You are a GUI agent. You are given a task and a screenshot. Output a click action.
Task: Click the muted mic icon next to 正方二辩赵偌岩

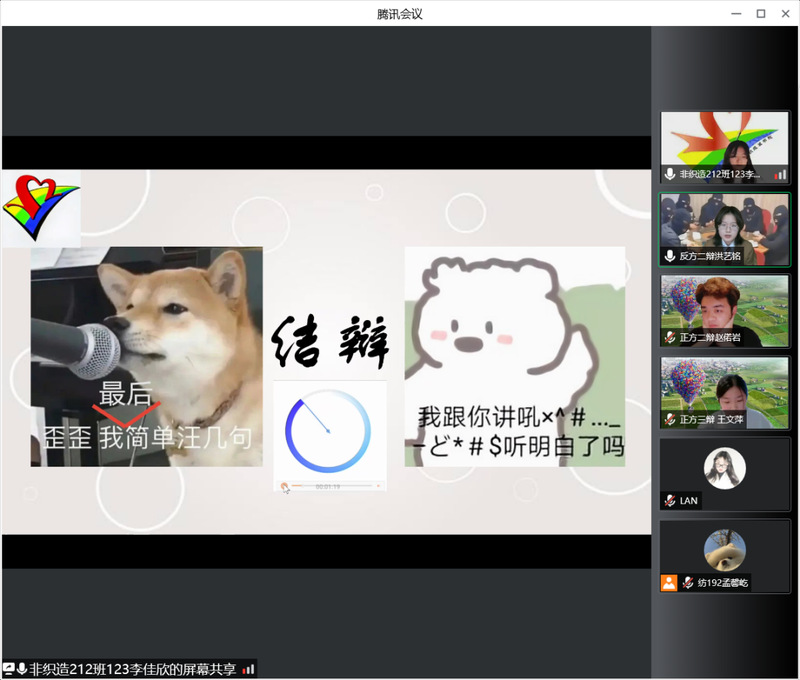coord(670,338)
